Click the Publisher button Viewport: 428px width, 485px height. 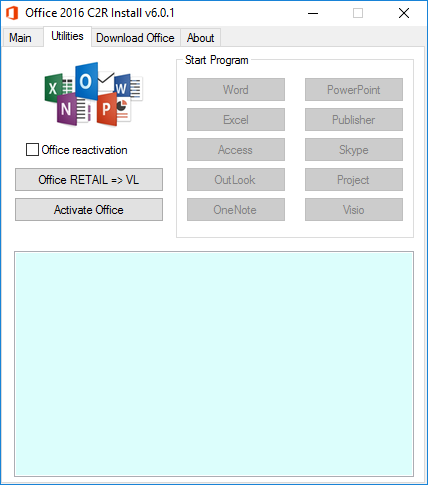pyautogui.click(x=354, y=120)
